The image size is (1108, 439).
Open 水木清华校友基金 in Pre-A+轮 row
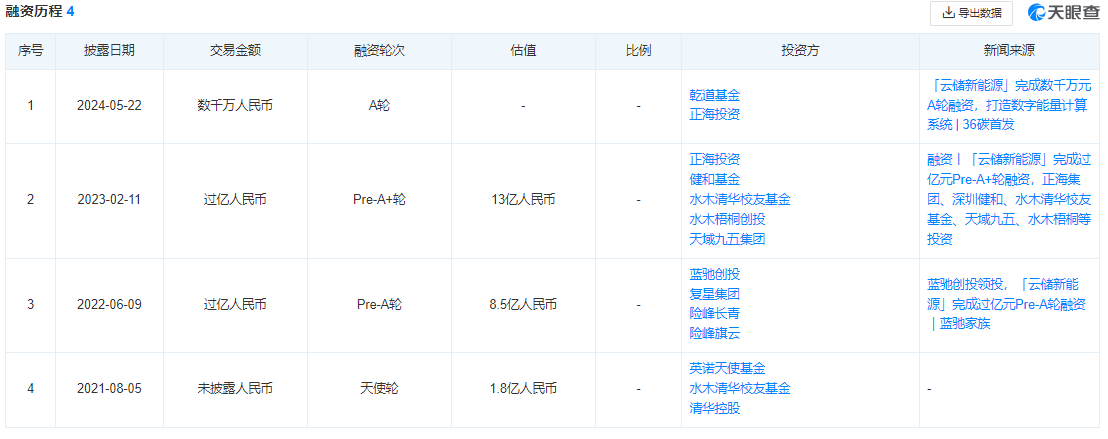click(739, 199)
